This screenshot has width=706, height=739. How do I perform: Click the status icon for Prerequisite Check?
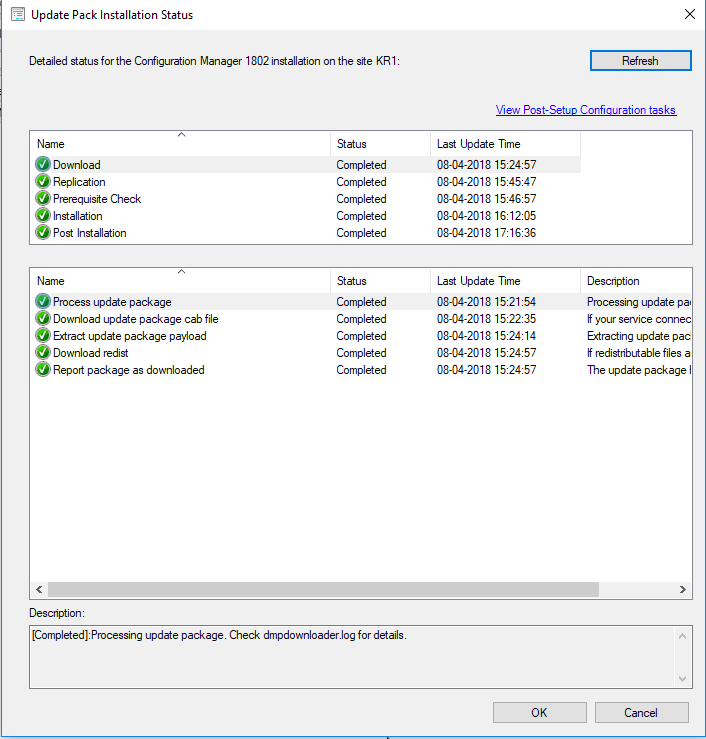(43, 198)
